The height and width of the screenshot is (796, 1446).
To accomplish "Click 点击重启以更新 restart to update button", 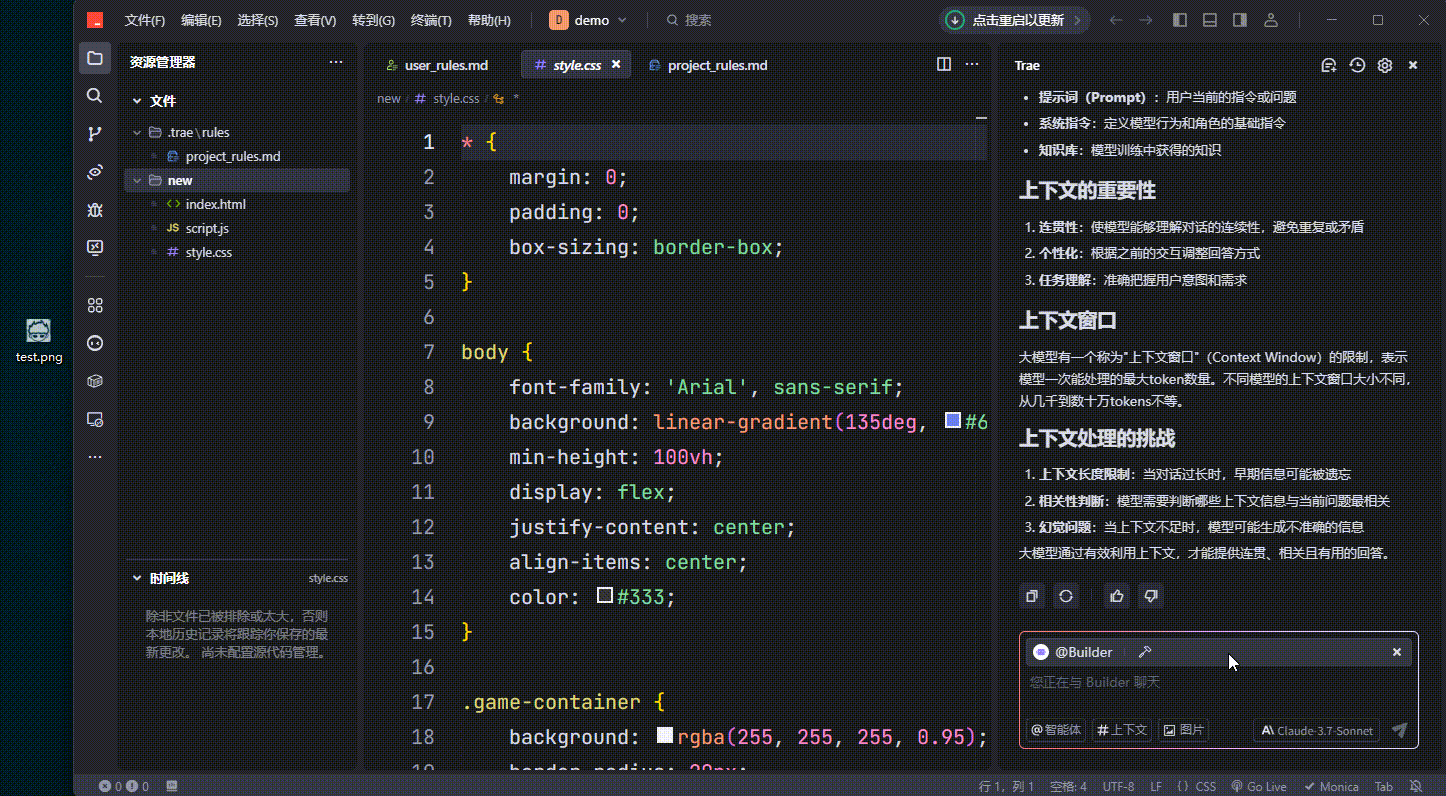I will click(1014, 20).
